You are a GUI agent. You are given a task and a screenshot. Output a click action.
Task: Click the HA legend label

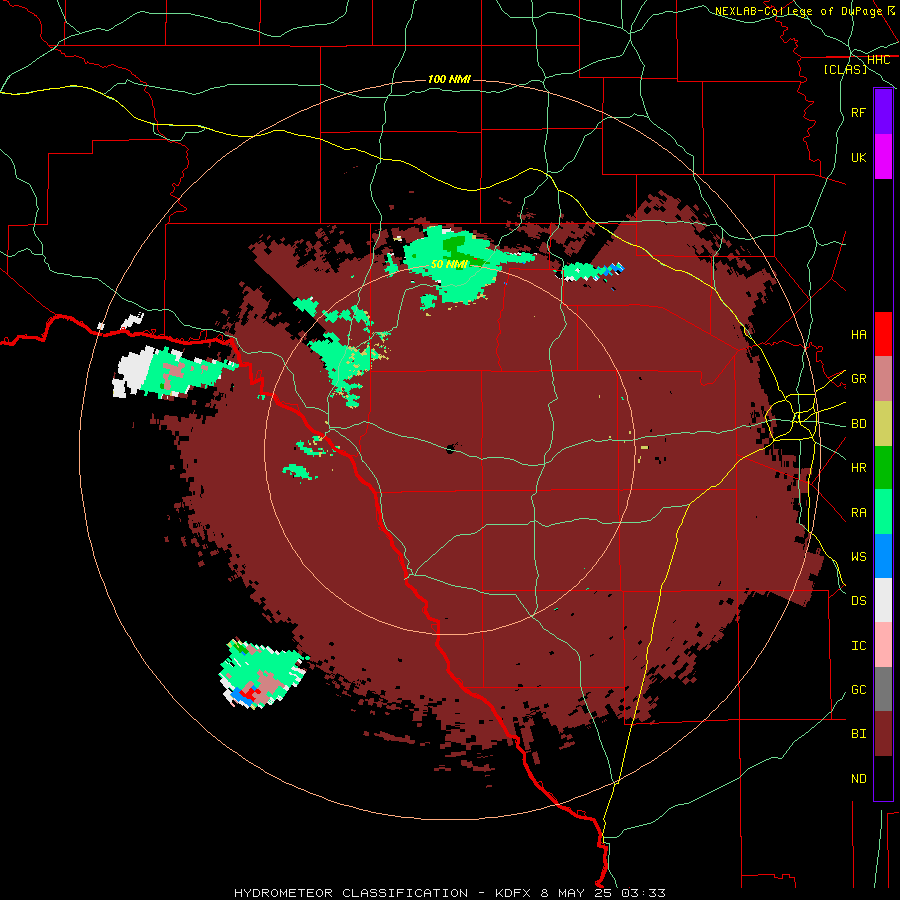point(859,334)
